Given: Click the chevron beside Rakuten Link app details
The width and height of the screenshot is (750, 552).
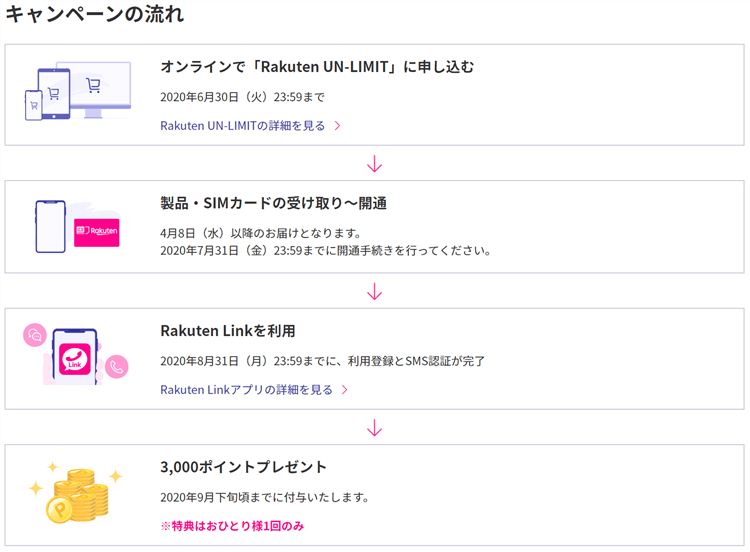Looking at the screenshot, I should point(345,390).
